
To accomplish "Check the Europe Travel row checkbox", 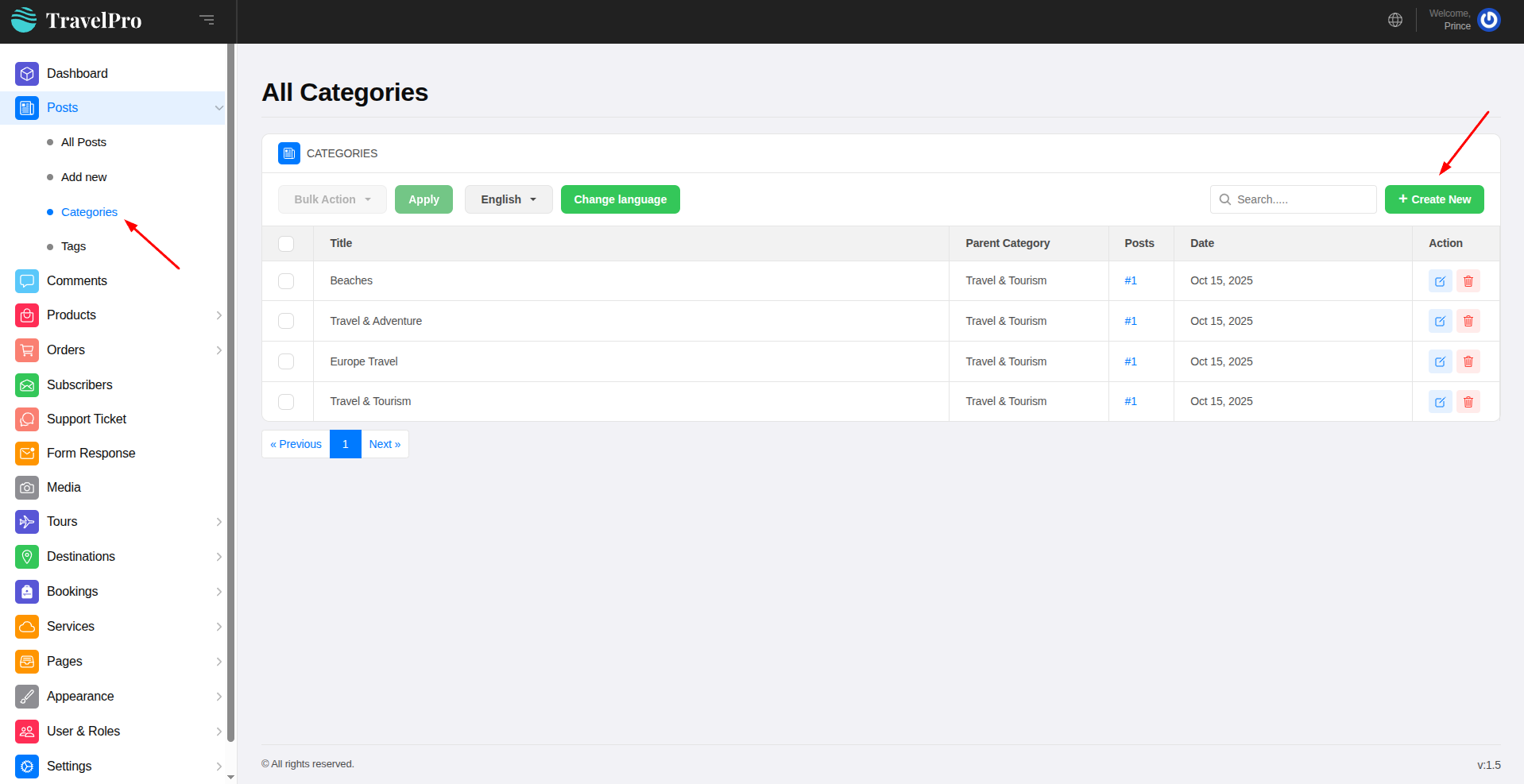I will coord(286,361).
